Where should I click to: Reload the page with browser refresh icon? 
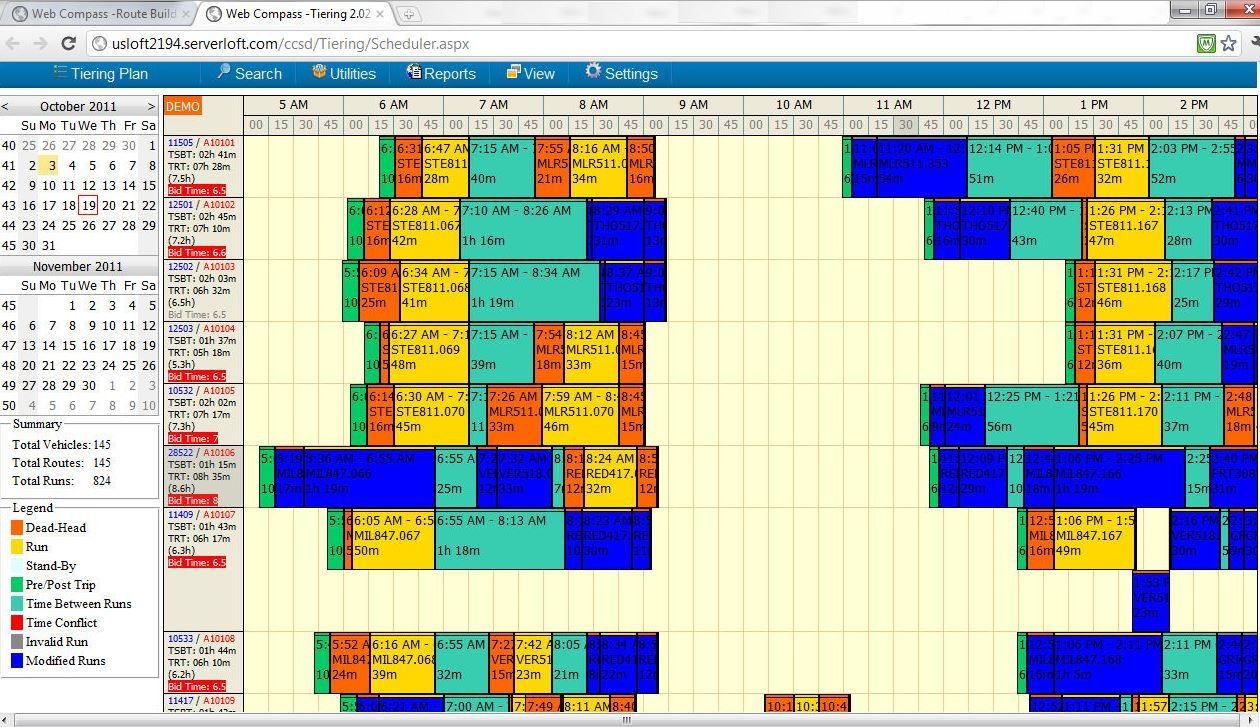click(x=68, y=44)
